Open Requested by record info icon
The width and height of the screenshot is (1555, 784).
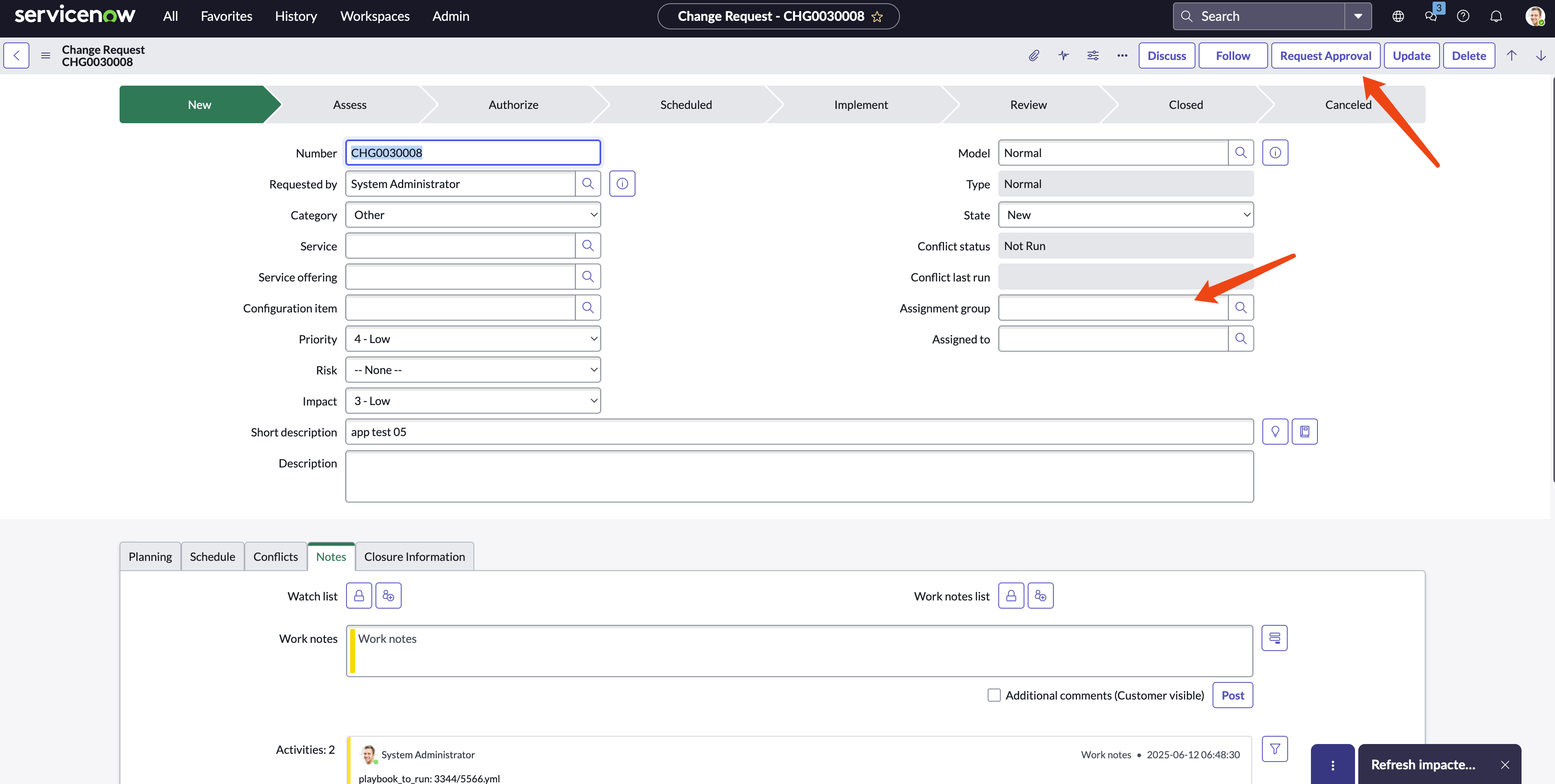pyautogui.click(x=622, y=184)
